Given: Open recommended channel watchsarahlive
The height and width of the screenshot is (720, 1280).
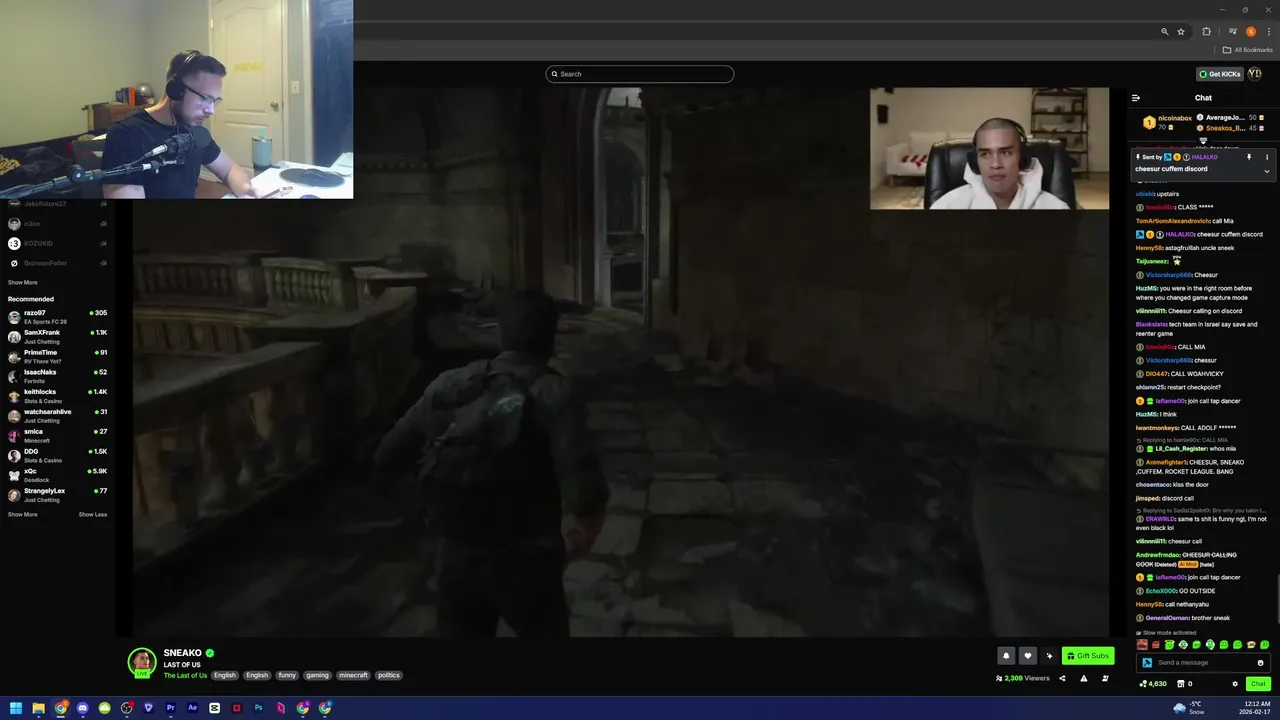Looking at the screenshot, I should [x=57, y=416].
